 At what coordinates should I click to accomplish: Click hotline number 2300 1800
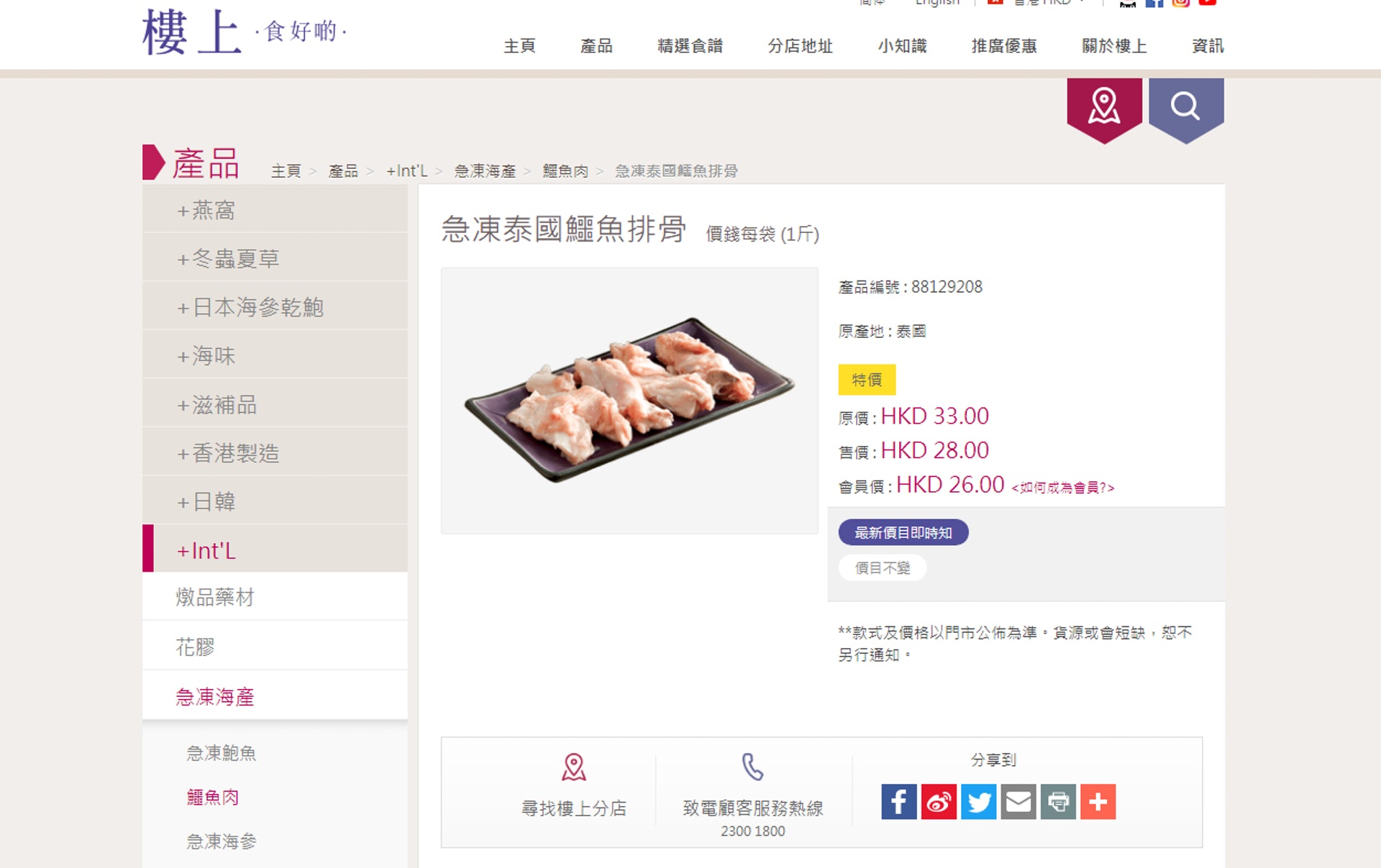click(x=753, y=831)
